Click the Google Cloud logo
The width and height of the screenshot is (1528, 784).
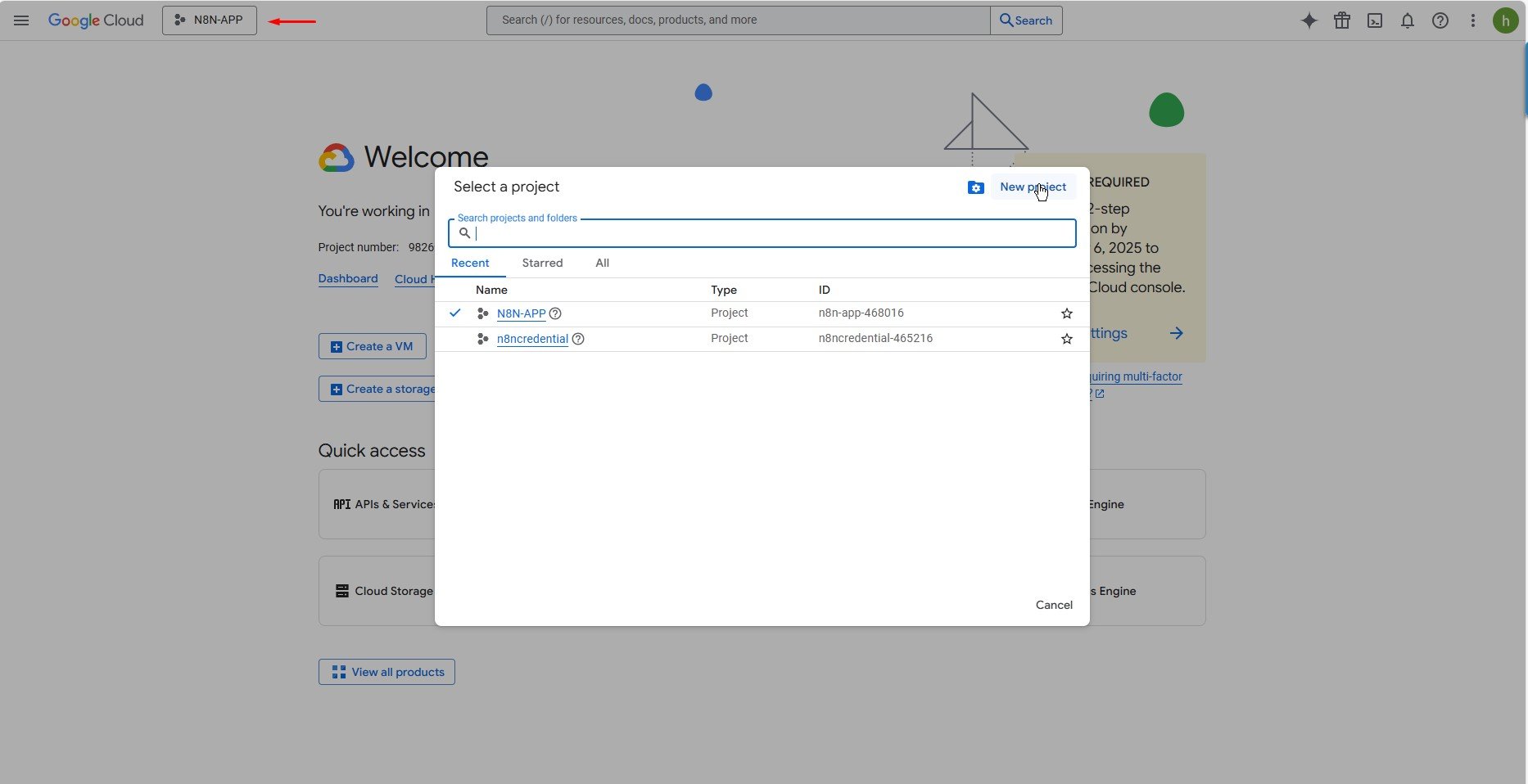click(x=96, y=20)
